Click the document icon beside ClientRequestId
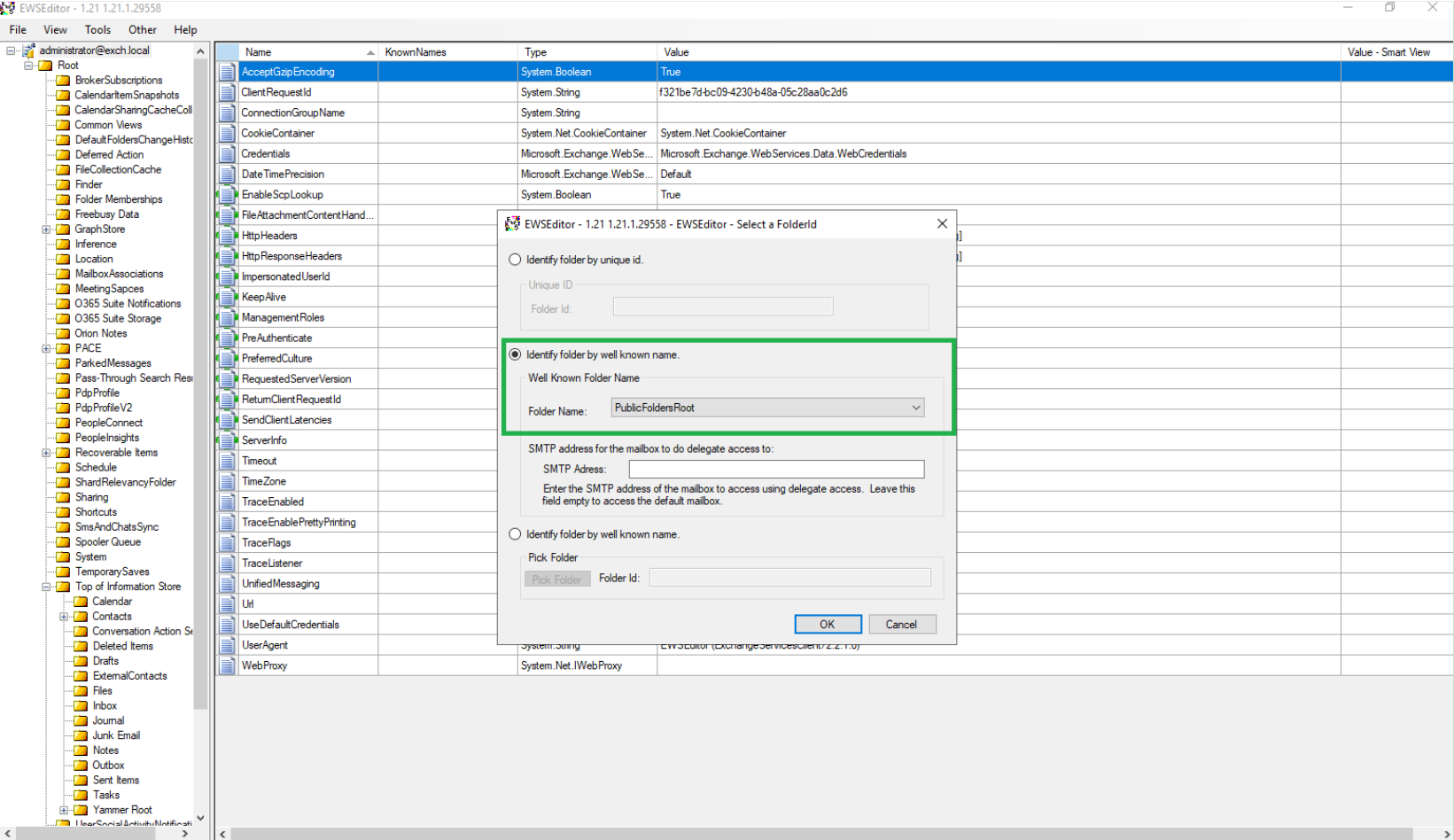The height and width of the screenshot is (840, 1454). click(228, 92)
